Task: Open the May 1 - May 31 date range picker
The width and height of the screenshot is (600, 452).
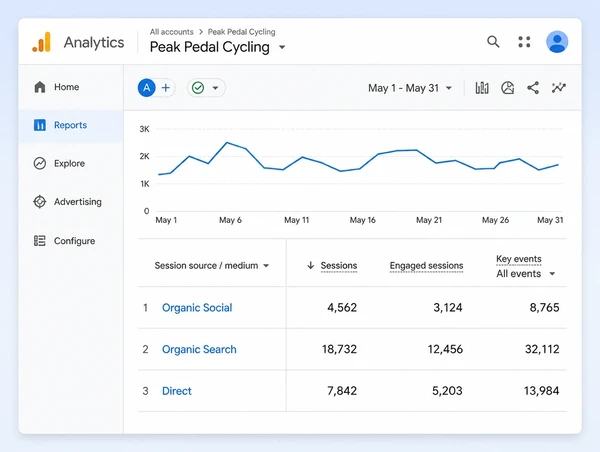Action: (x=410, y=88)
